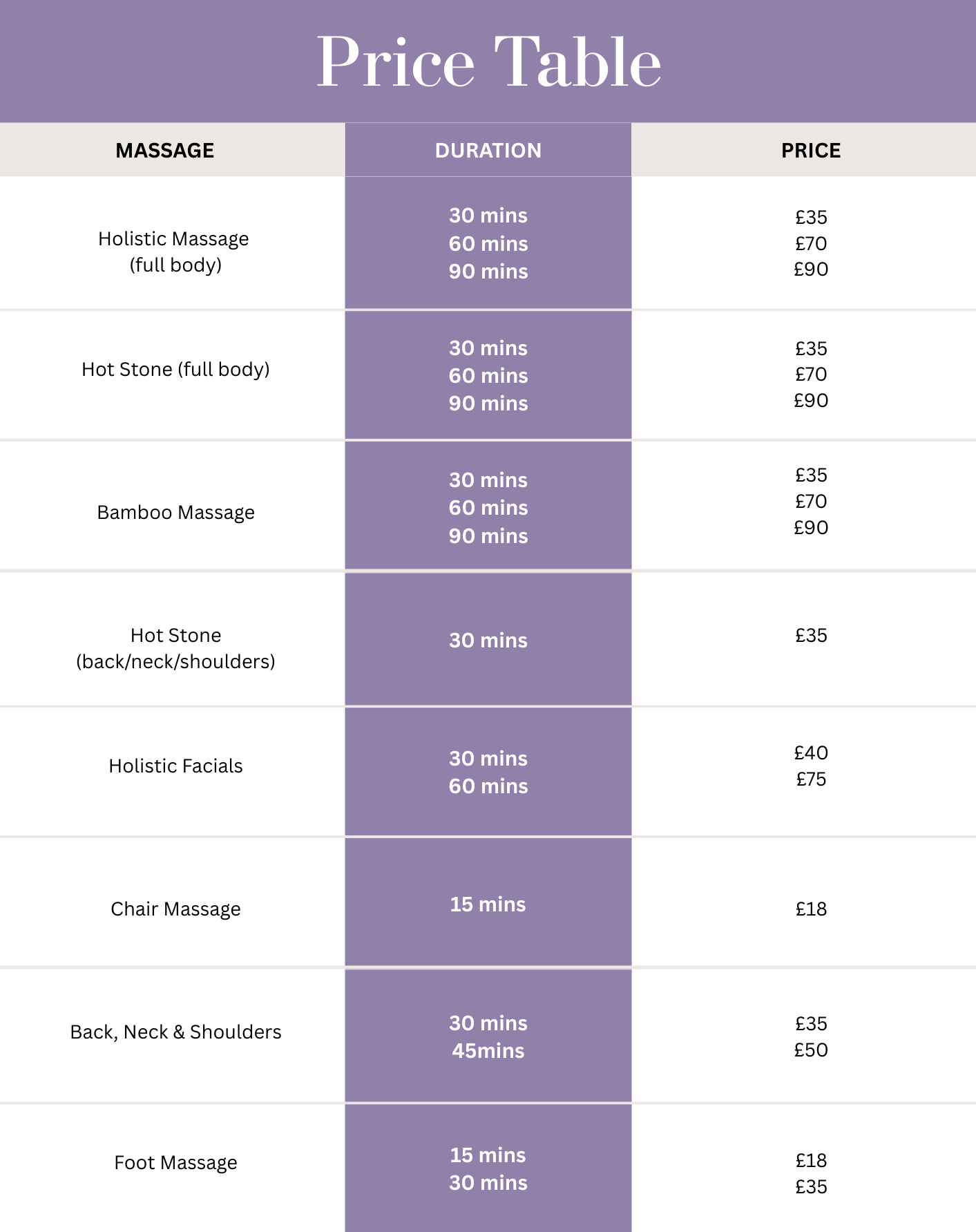Click 15 mins in the Chair Massage row

[x=488, y=904]
